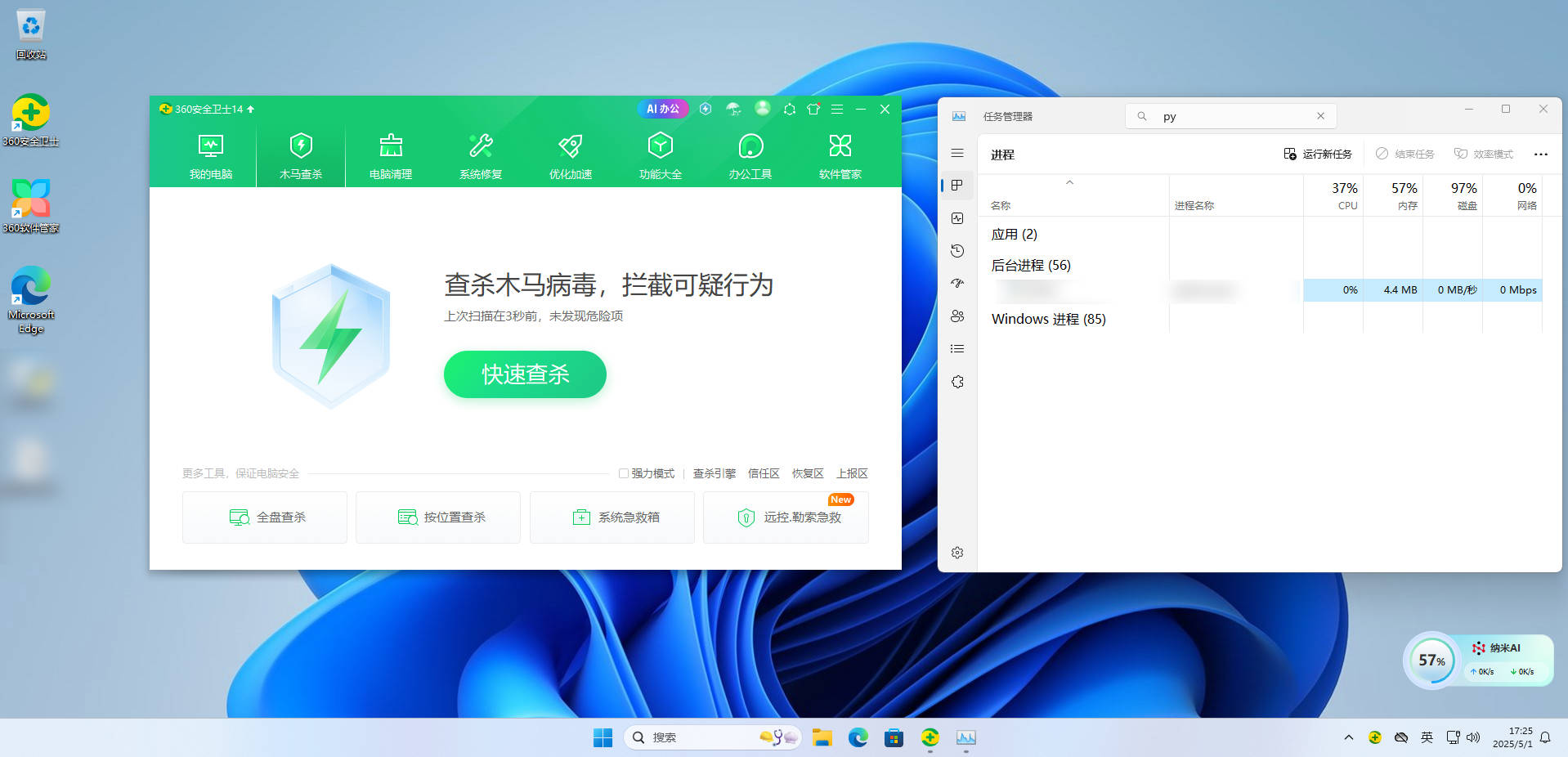Open the notification bell in the taskbar
1568x757 pixels.
click(1545, 737)
